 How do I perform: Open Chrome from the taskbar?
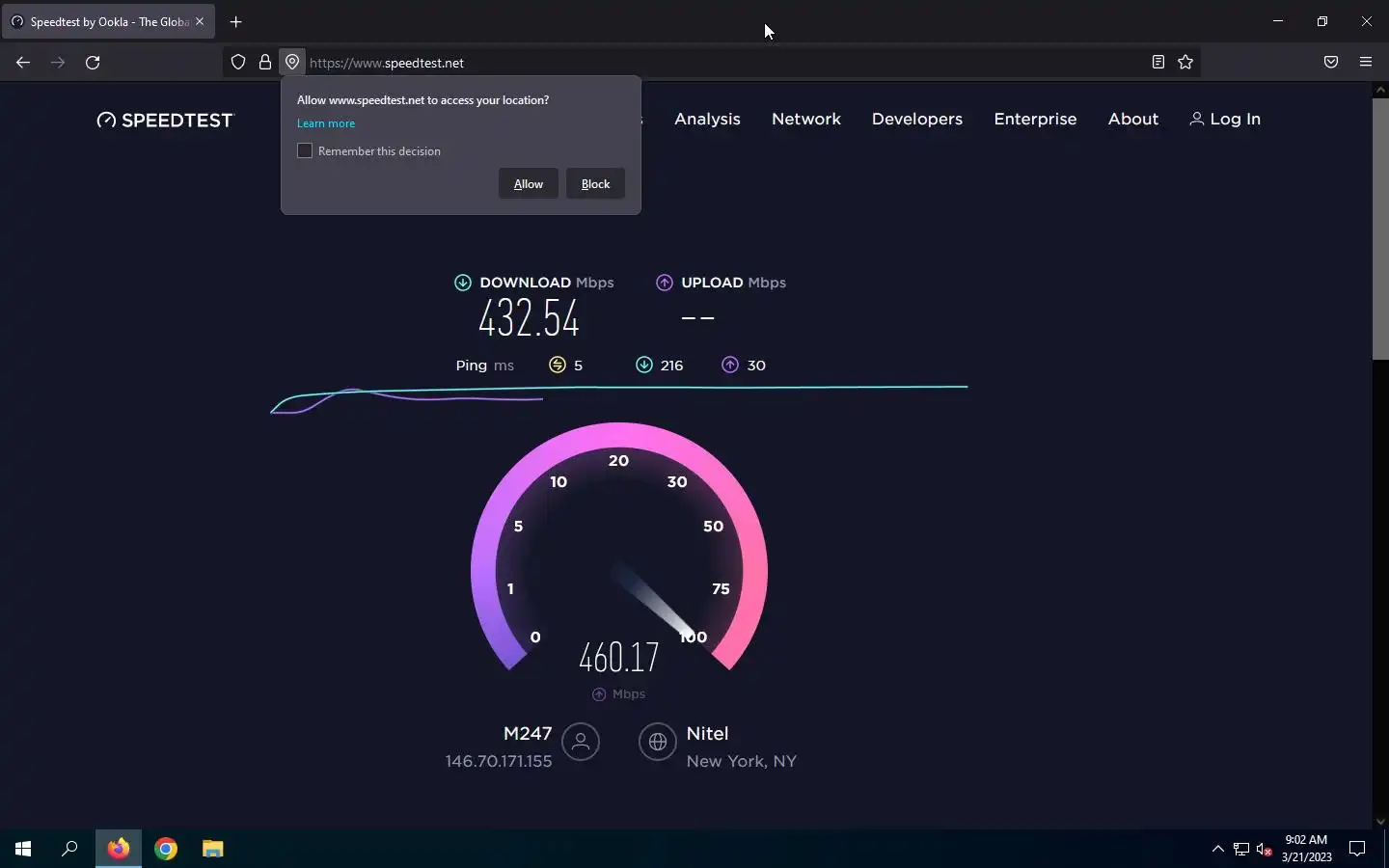pyautogui.click(x=166, y=849)
